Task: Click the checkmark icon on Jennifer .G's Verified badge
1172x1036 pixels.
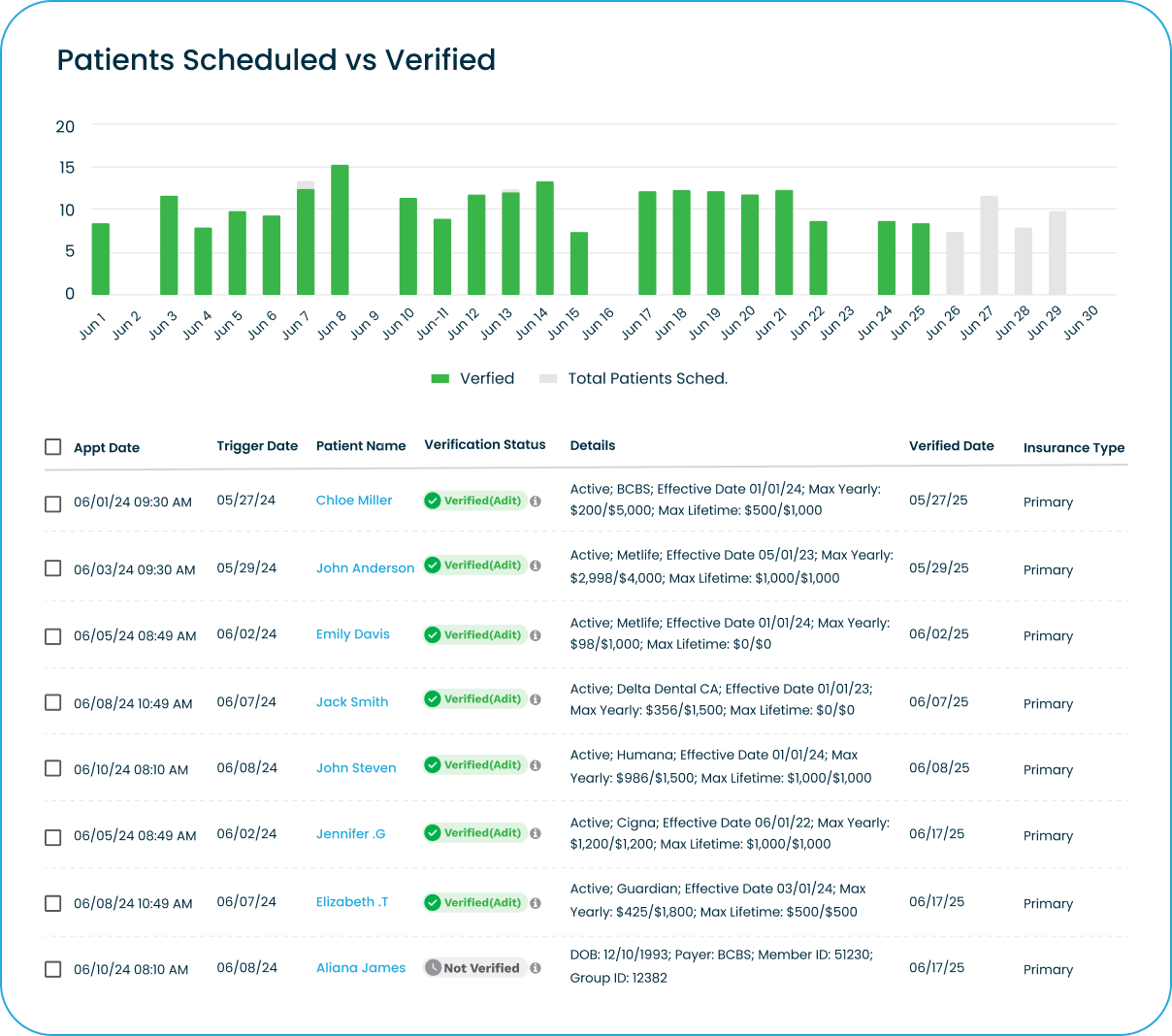Action: tap(433, 832)
